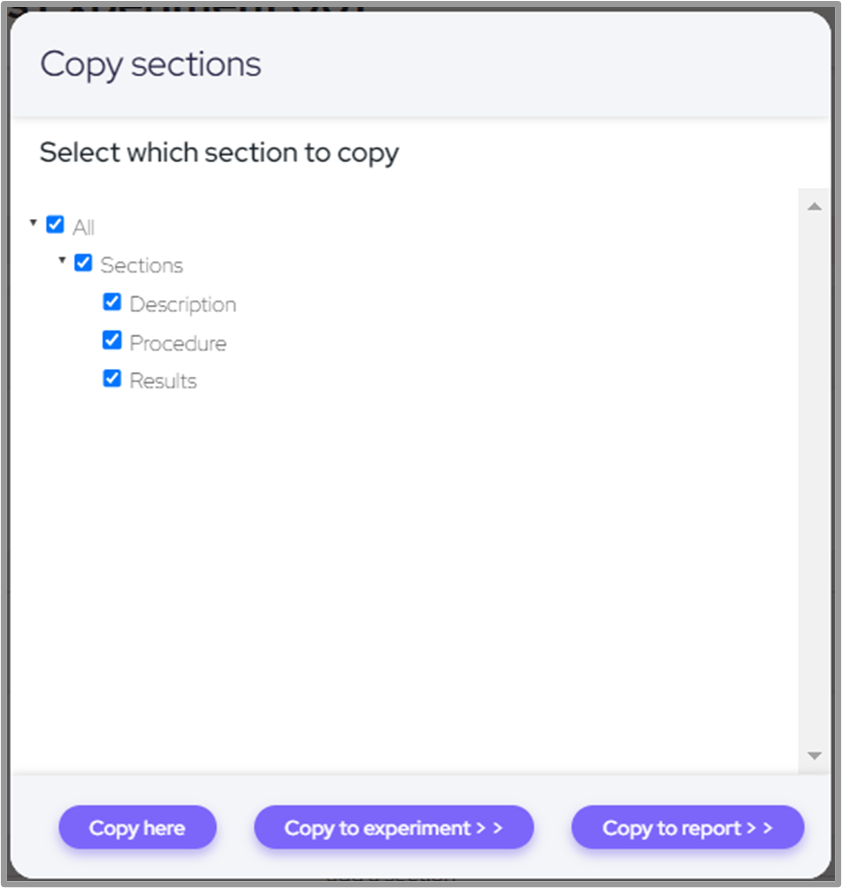Click the Sections tree label
842x888 pixels.
point(142,265)
